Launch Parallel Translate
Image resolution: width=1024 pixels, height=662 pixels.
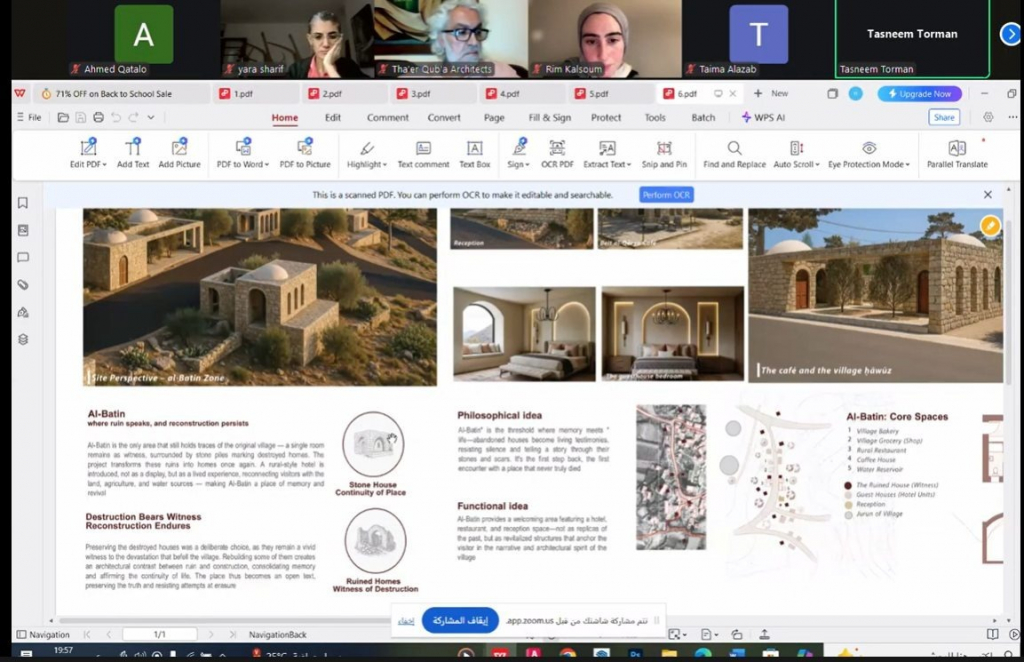click(957, 154)
